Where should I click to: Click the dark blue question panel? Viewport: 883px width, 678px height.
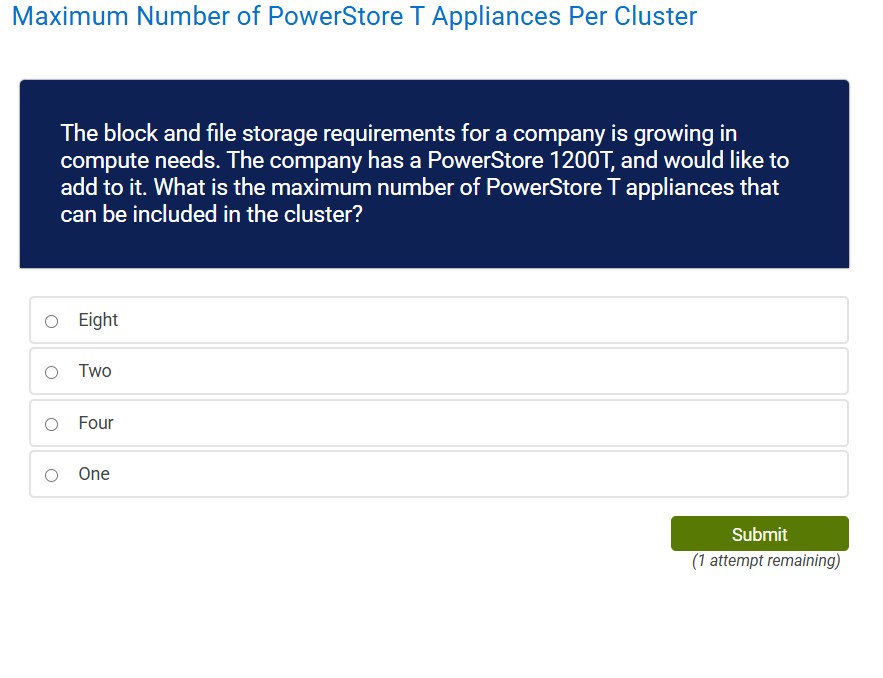coord(433,173)
